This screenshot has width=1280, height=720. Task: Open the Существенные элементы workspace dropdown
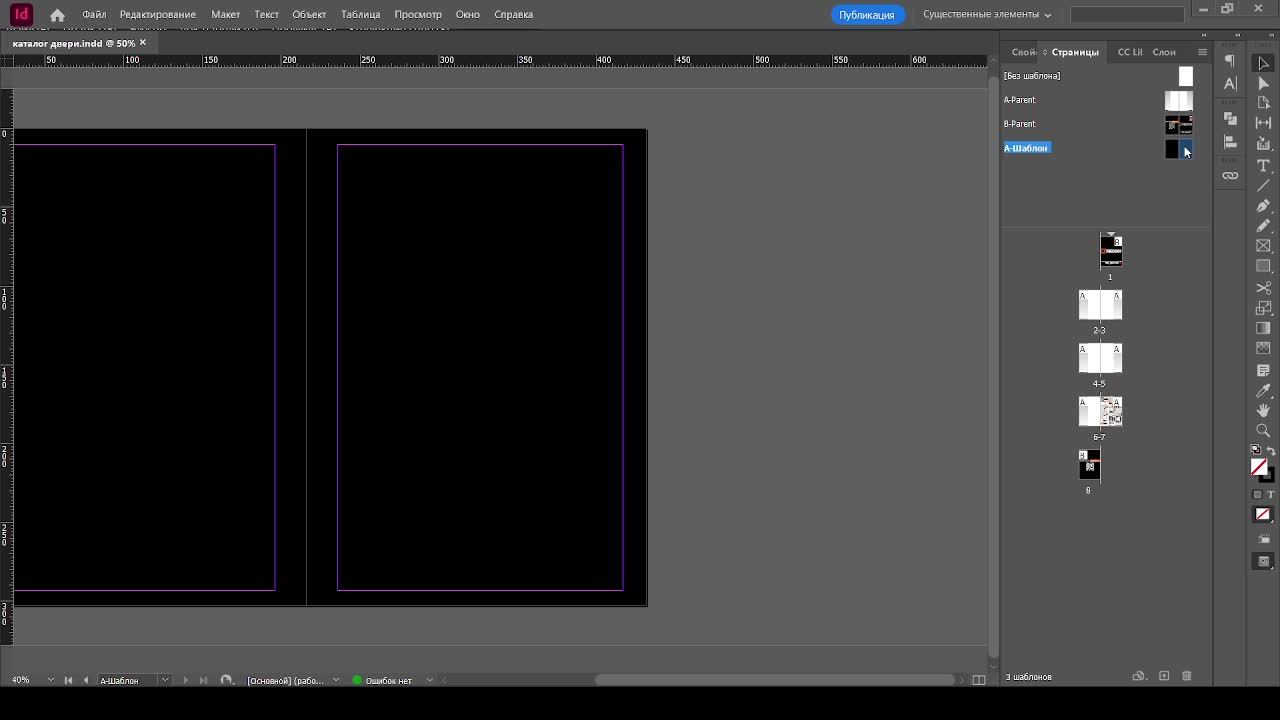pos(987,15)
